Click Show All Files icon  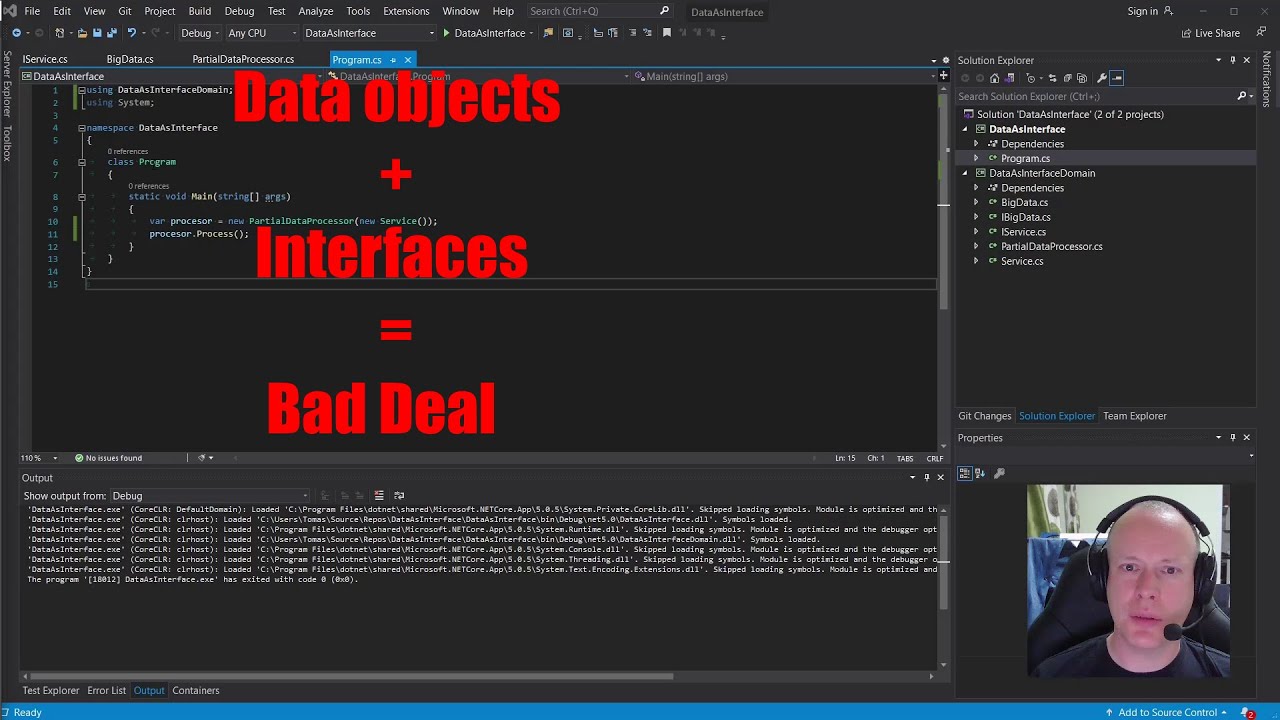click(1082, 78)
